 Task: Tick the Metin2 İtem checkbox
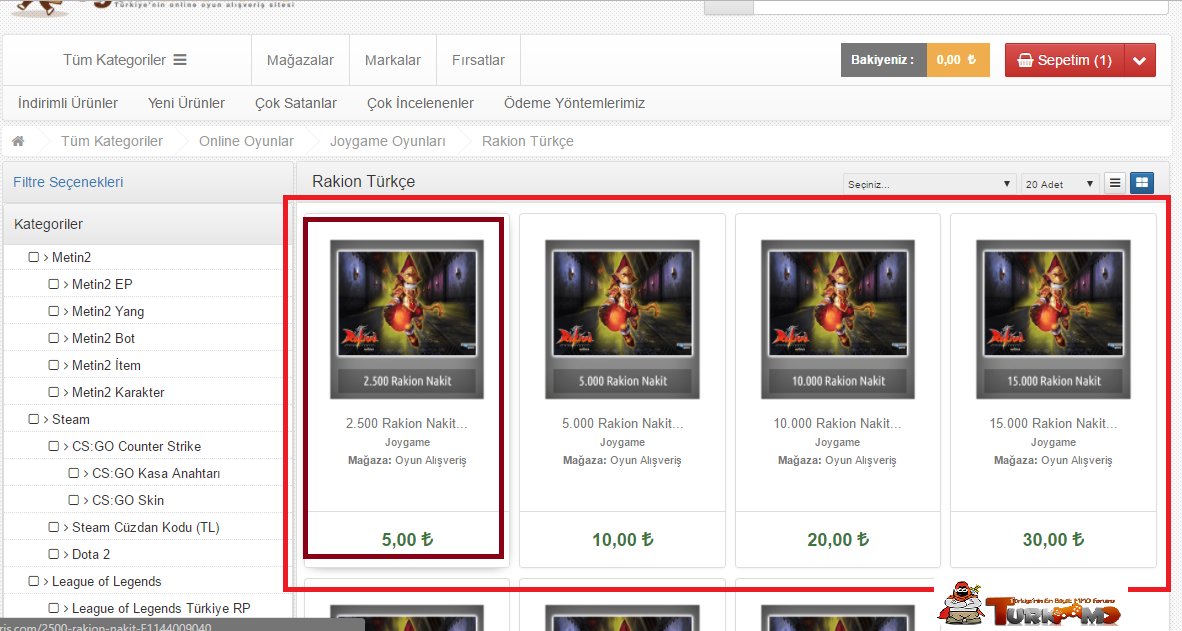point(54,365)
